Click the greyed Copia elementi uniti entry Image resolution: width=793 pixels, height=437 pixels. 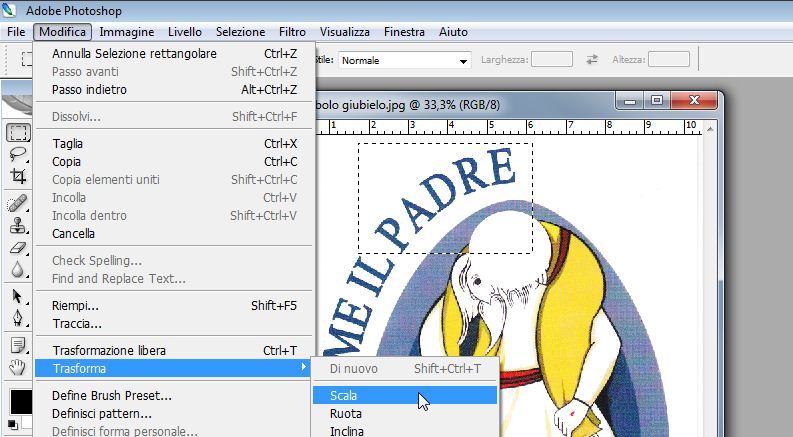pyautogui.click(x=174, y=180)
